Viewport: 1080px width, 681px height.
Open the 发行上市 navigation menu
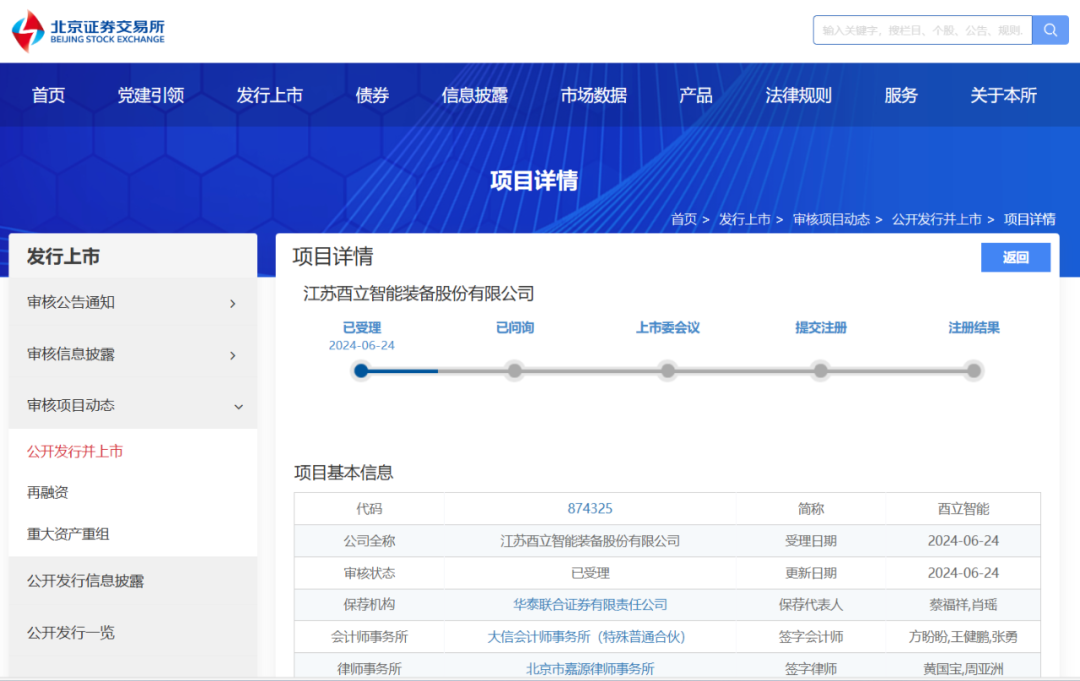(x=270, y=95)
